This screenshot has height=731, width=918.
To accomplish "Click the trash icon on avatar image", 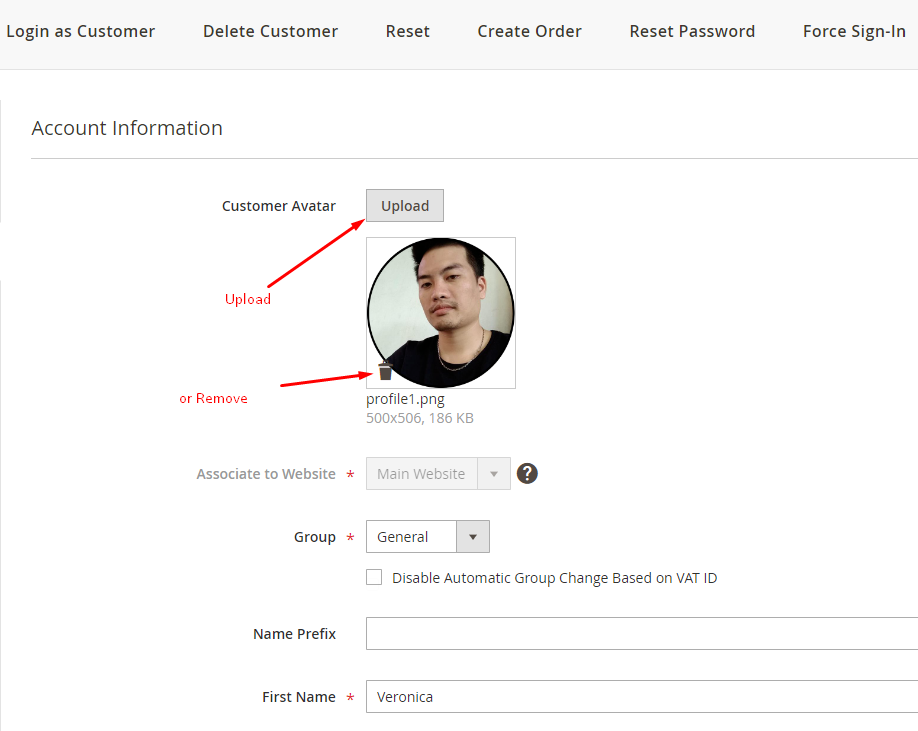I will click(x=385, y=371).
